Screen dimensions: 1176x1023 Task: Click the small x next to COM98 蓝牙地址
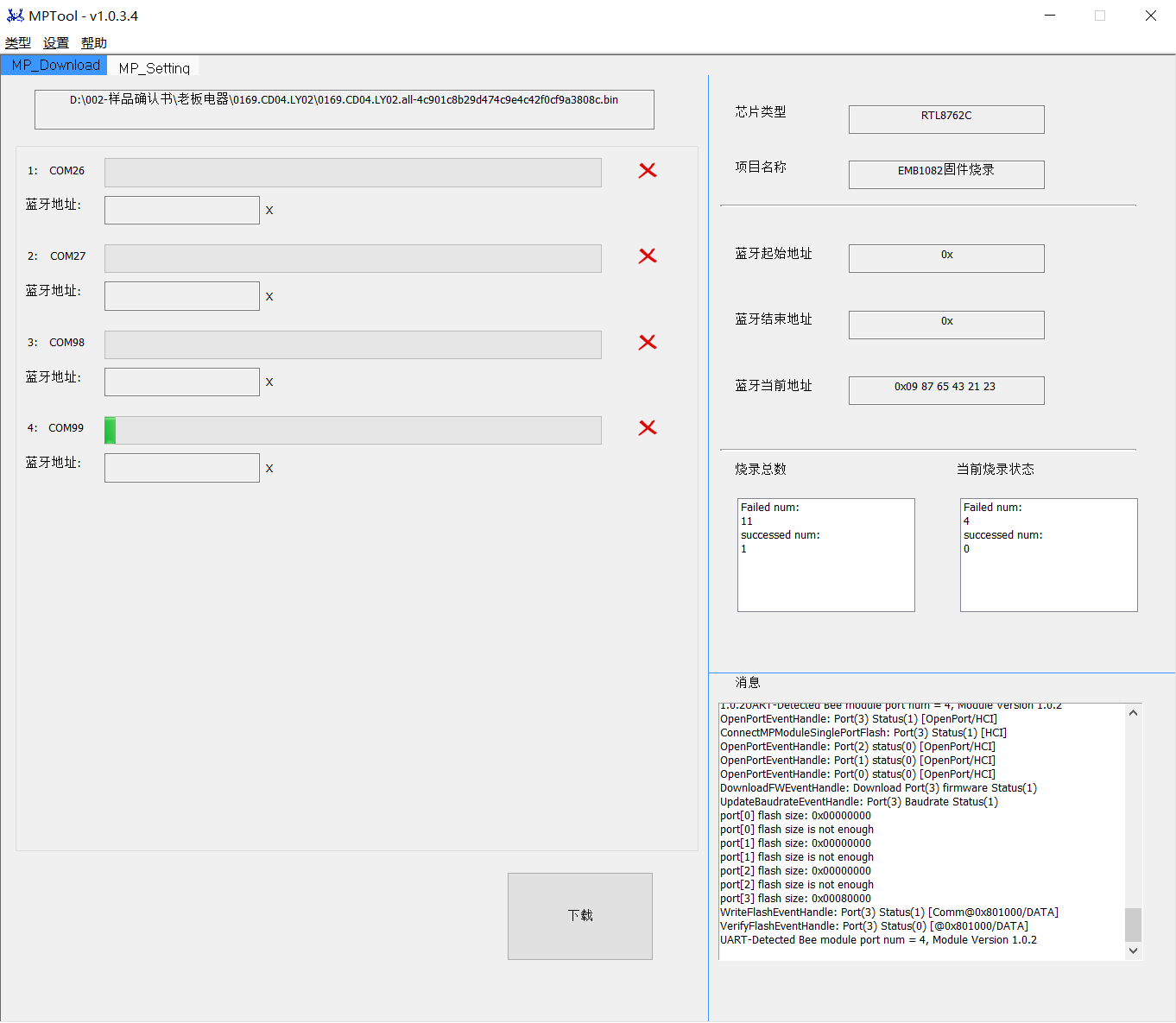pyautogui.click(x=269, y=382)
